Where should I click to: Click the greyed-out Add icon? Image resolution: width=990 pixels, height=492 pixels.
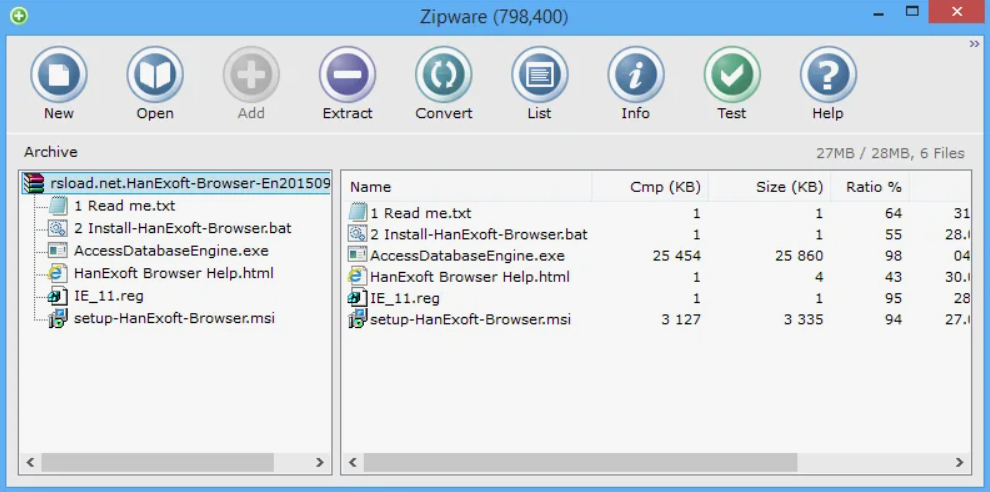pos(251,75)
